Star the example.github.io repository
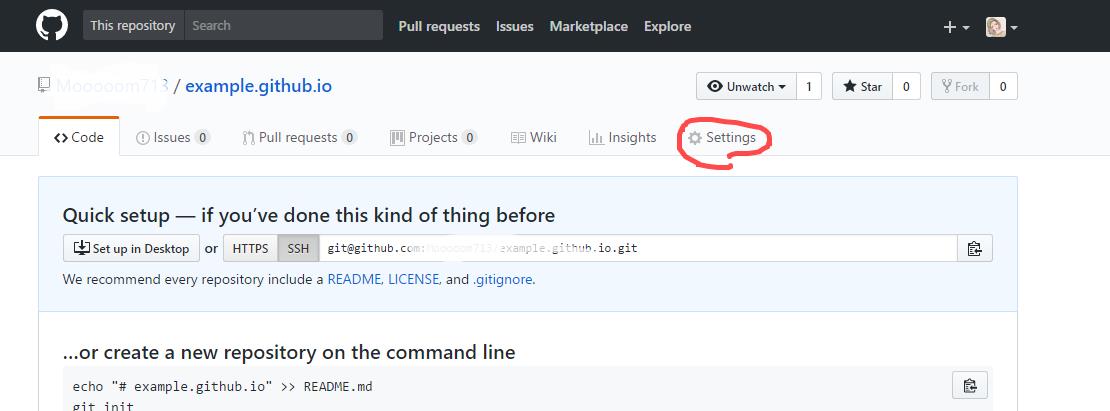The image size is (1110, 411). [861, 87]
